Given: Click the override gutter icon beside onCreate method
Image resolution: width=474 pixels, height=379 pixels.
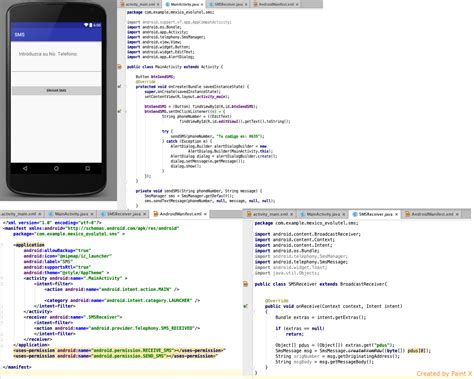Looking at the screenshot, I should pos(119,86).
